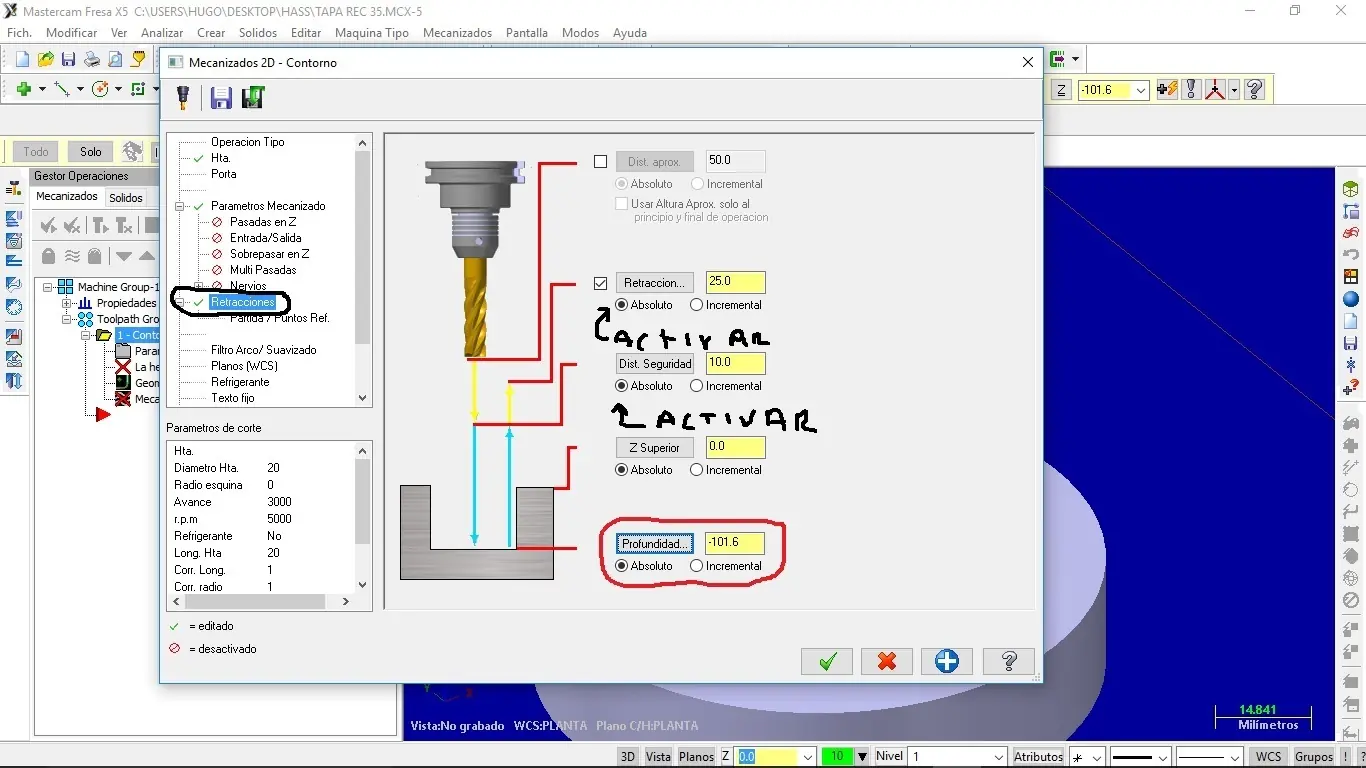Click the plus-lightning FastPoint icon near Z field
The height and width of the screenshot is (768, 1366).
1167,89
